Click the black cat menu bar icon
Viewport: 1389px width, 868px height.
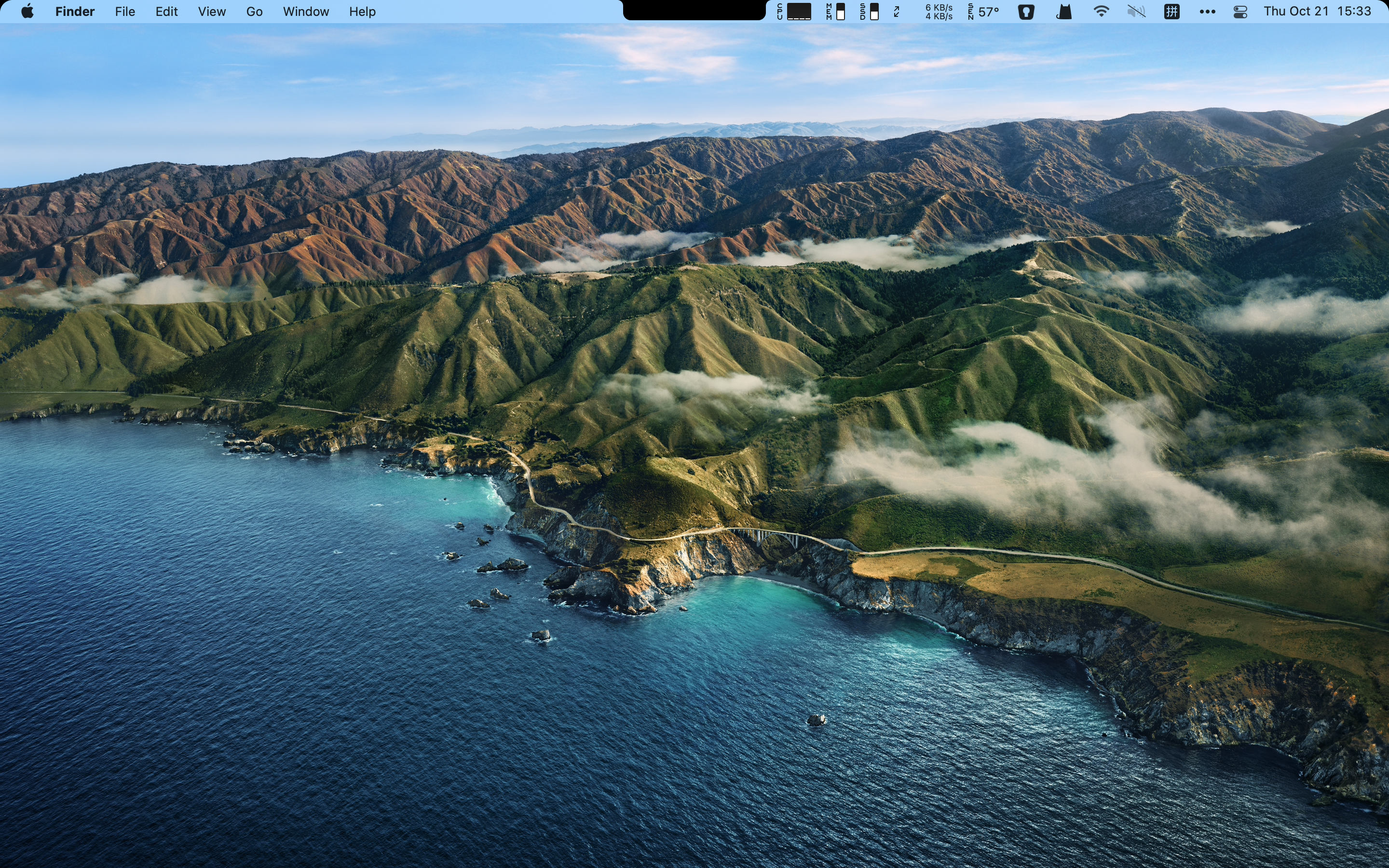1063,12
